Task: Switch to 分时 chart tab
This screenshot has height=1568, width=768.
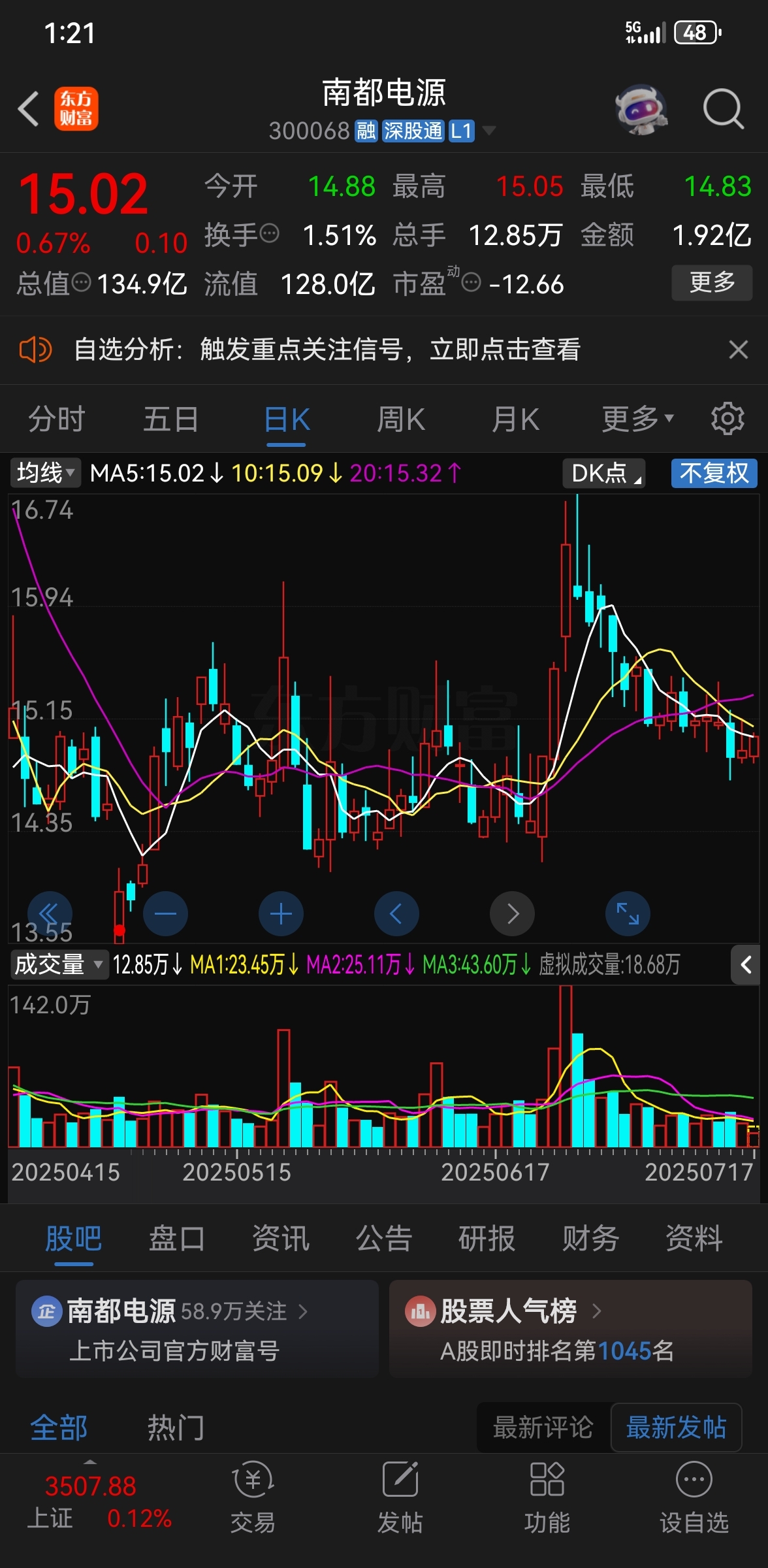Action: [57, 419]
